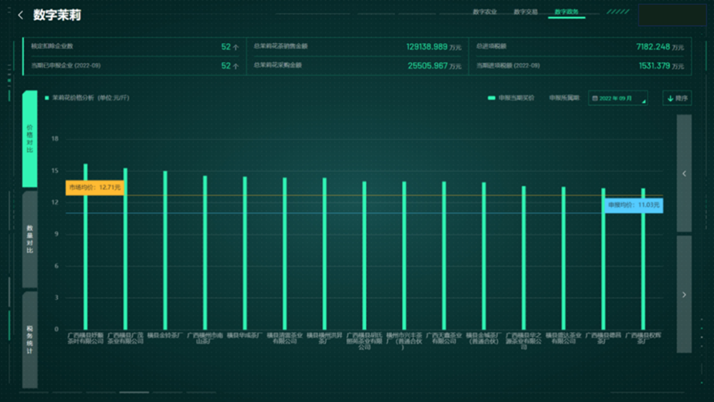
Task: Click the green 茉莉花价格分析 legend square
Action: [47, 99]
